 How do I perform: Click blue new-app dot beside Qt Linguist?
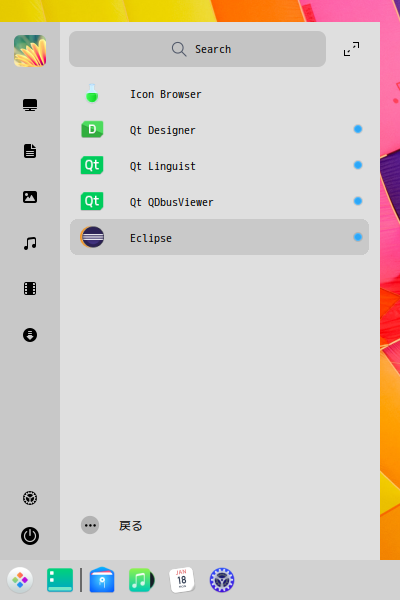coord(358,165)
